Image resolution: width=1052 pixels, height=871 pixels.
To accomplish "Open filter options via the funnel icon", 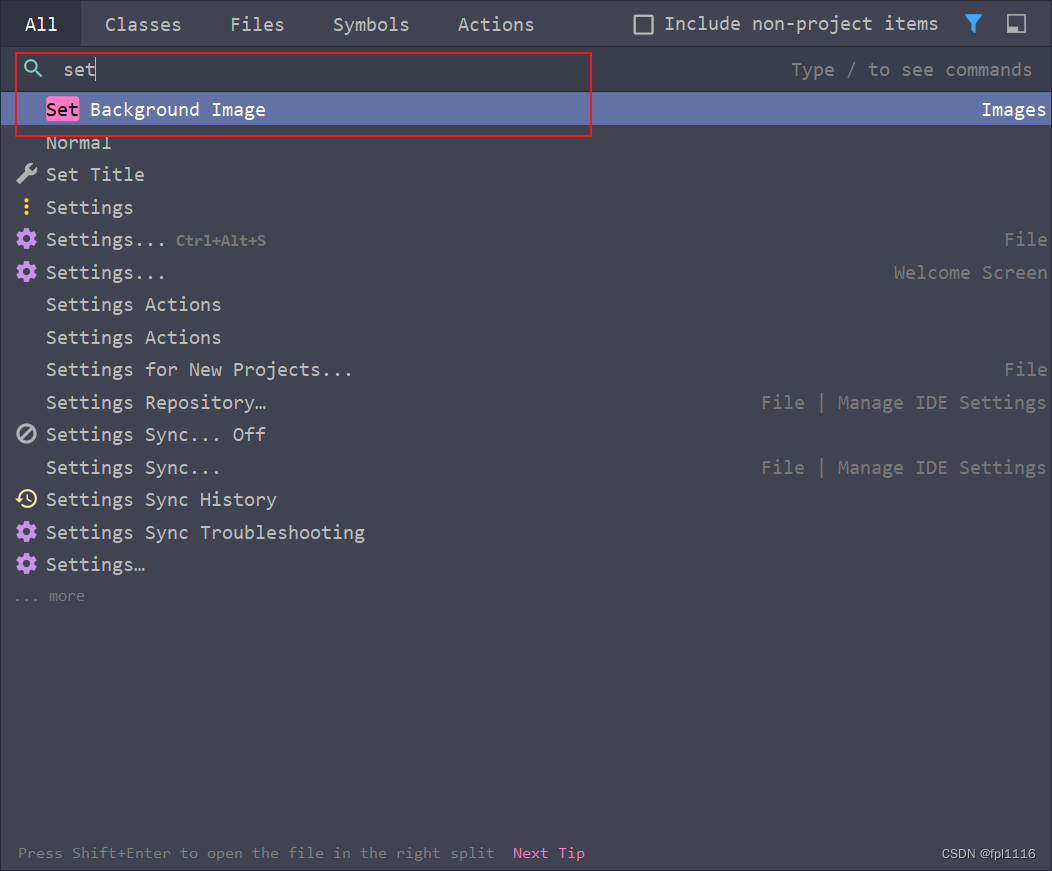I will (972, 24).
